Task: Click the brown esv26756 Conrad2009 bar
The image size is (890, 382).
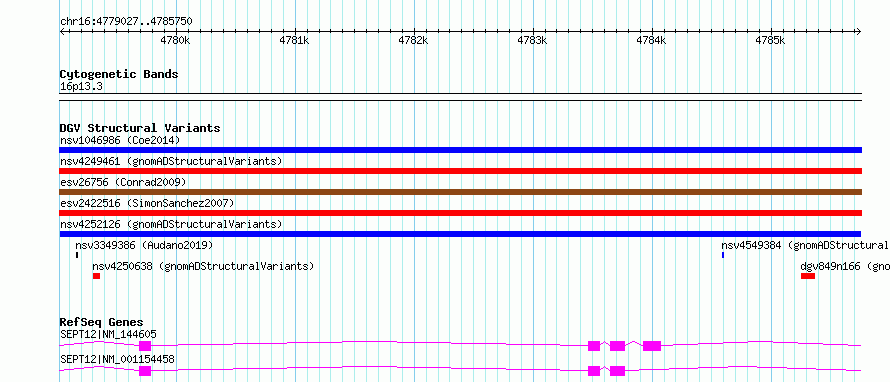Action: click(460, 192)
